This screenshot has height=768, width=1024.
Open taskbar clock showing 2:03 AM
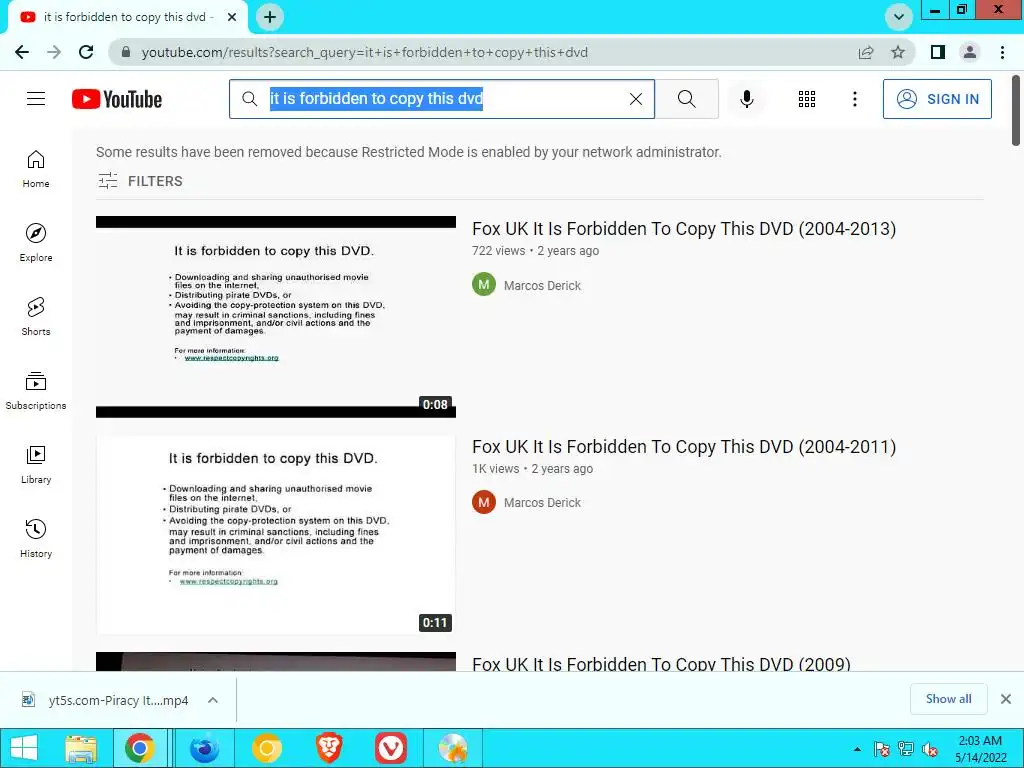tap(980, 748)
